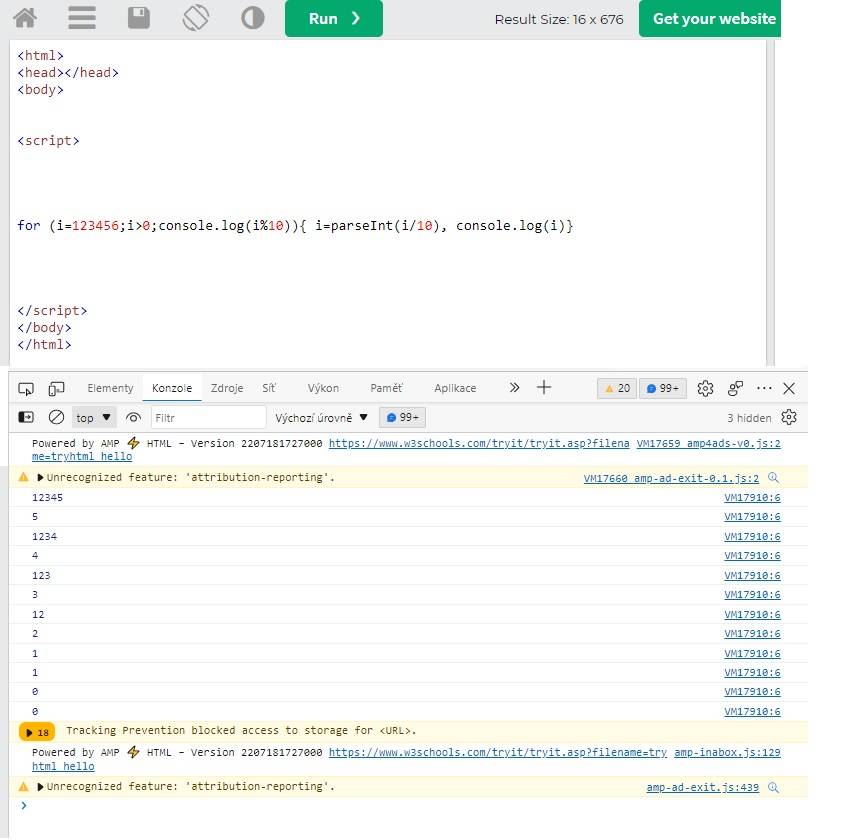Expand the amp-ad-exit.js:439 'Unrecognized feature' warning

pyautogui.click(x=40, y=787)
